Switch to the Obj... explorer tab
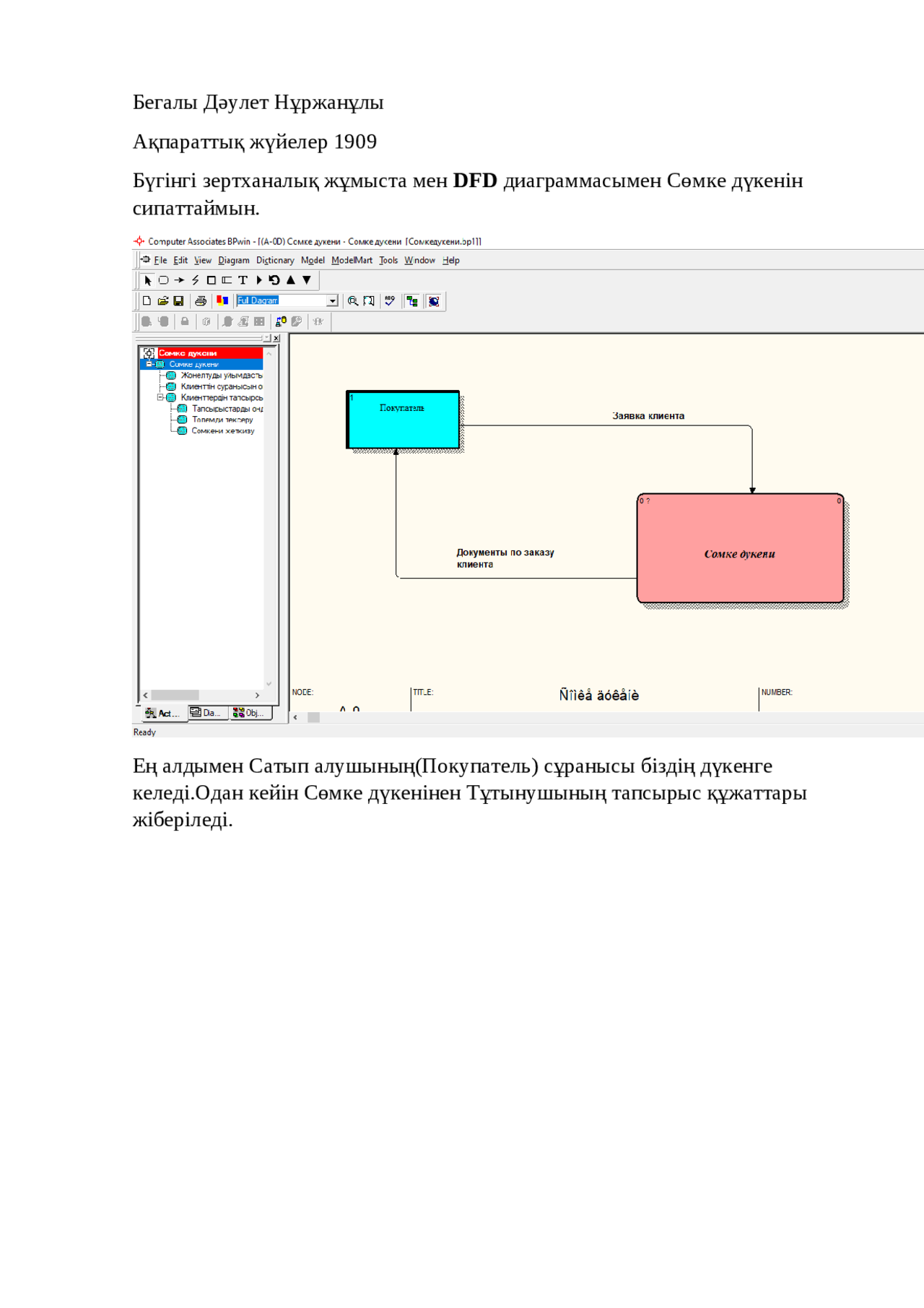Screen dimensions: 924x1308 [x=250, y=713]
